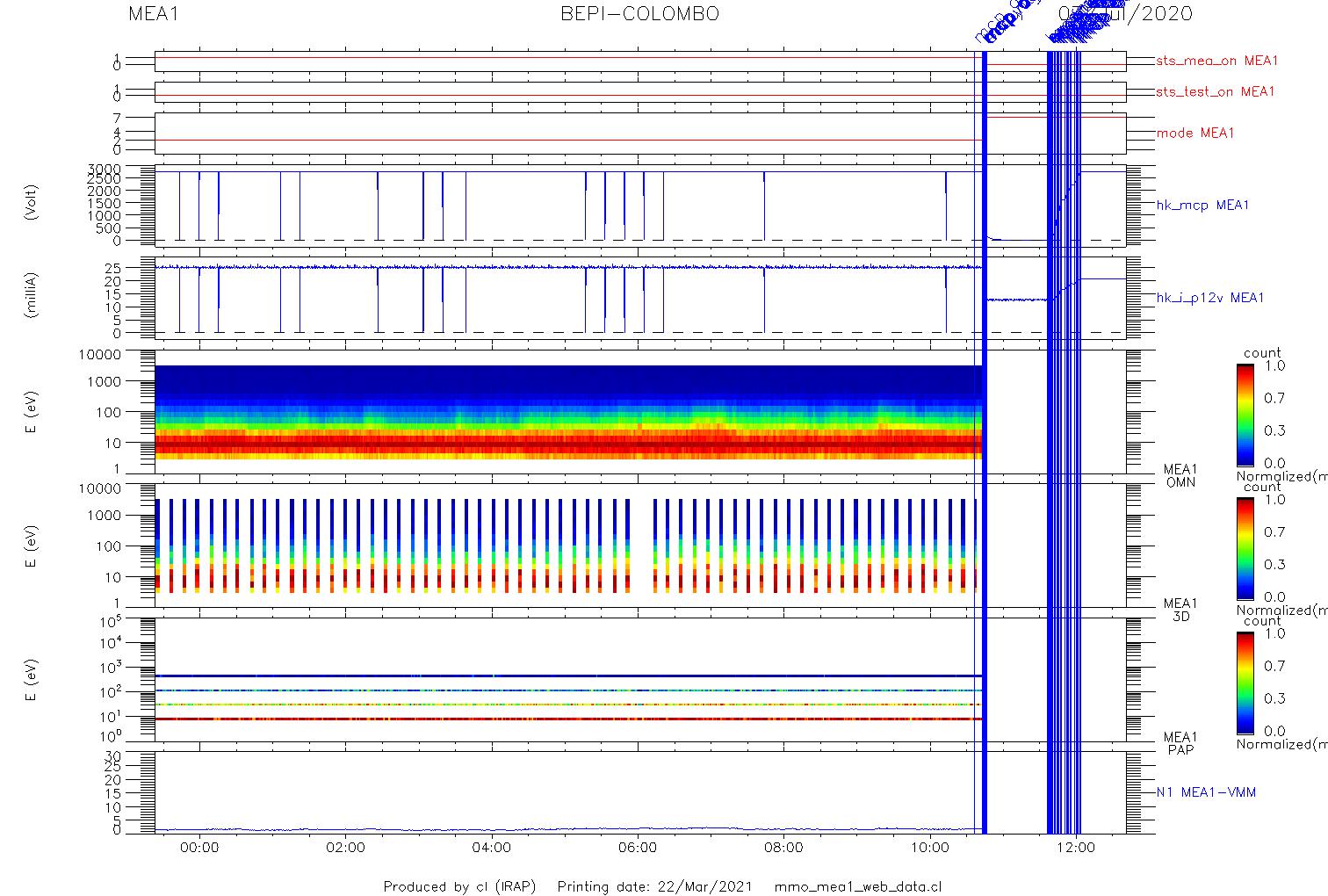The height and width of the screenshot is (896, 1328).
Task: Click the color bar beside the 3D spectrogram
Action: click(x=1245, y=548)
